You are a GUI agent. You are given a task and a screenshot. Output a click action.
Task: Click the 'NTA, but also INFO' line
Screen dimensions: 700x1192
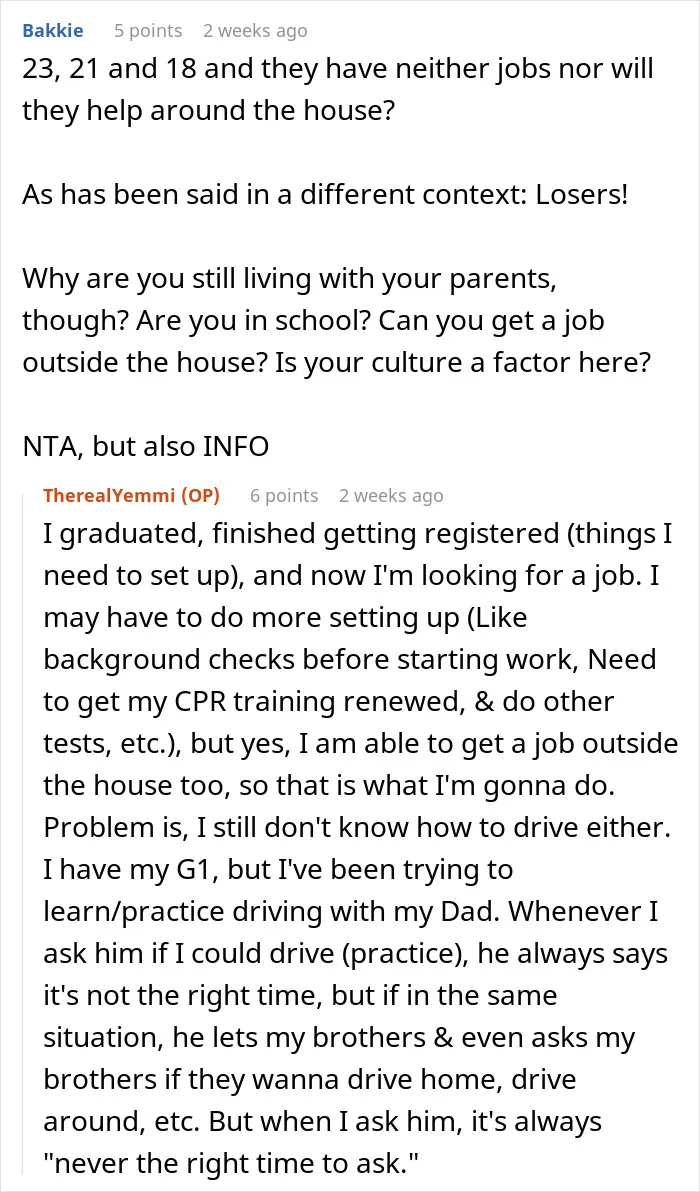(x=145, y=446)
